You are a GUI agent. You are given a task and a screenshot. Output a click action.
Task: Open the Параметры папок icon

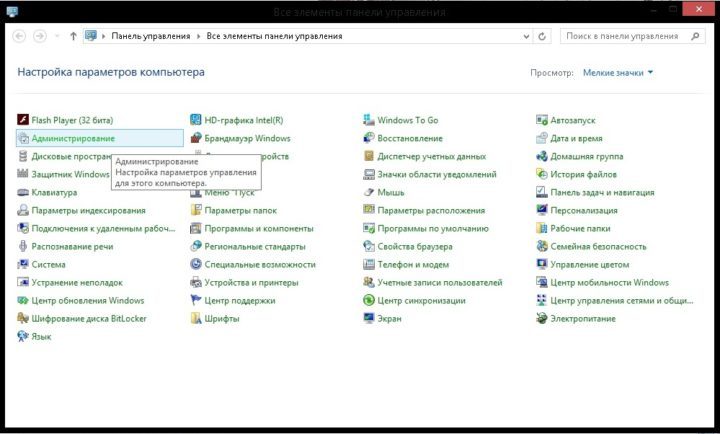[x=196, y=210]
